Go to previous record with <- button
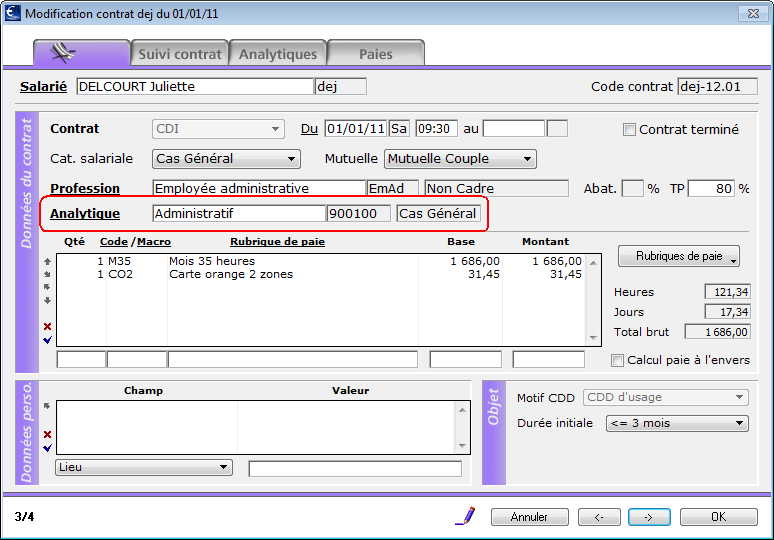774x540 pixels. 599,517
